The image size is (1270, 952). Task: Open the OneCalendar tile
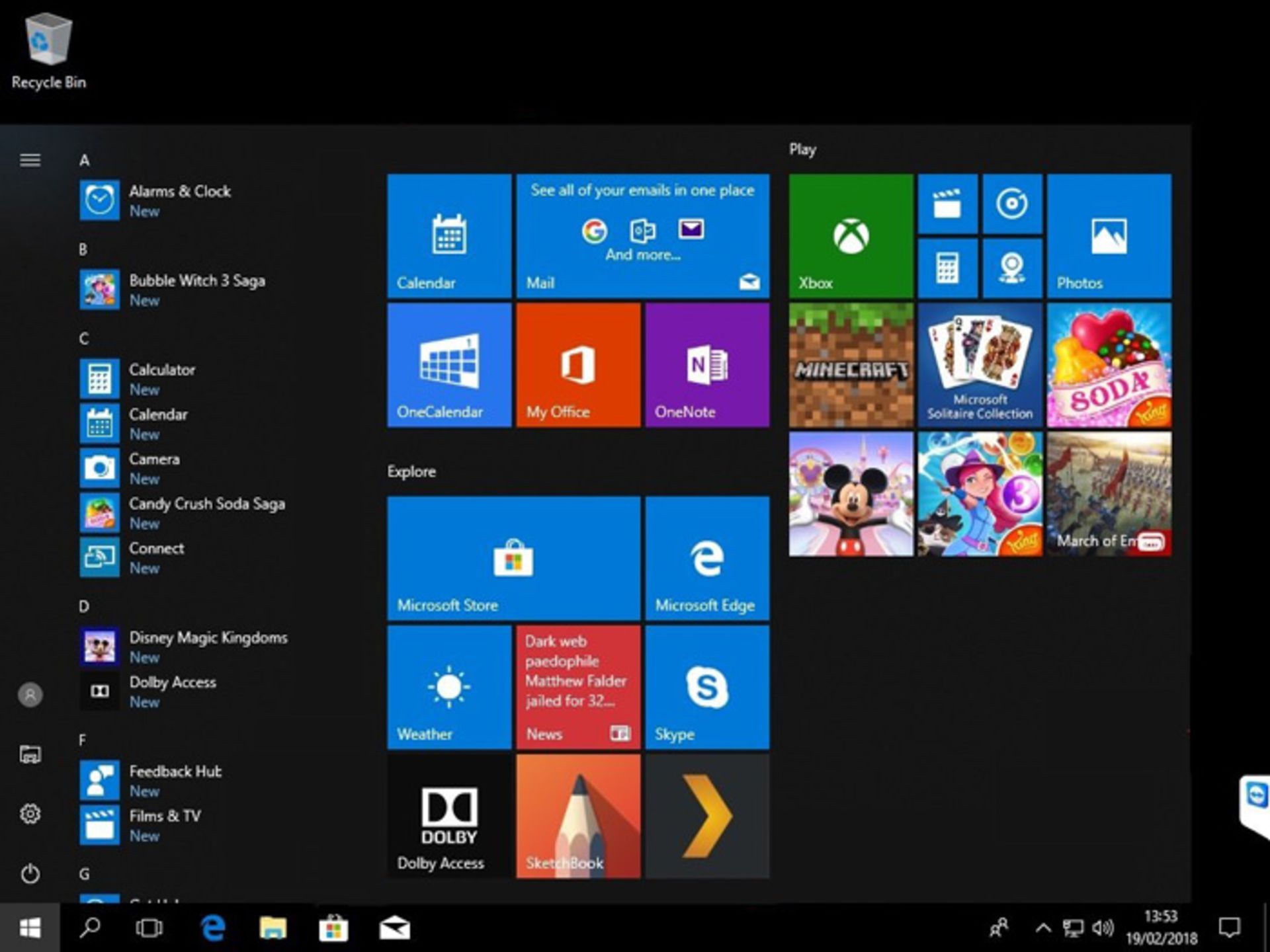tap(449, 365)
